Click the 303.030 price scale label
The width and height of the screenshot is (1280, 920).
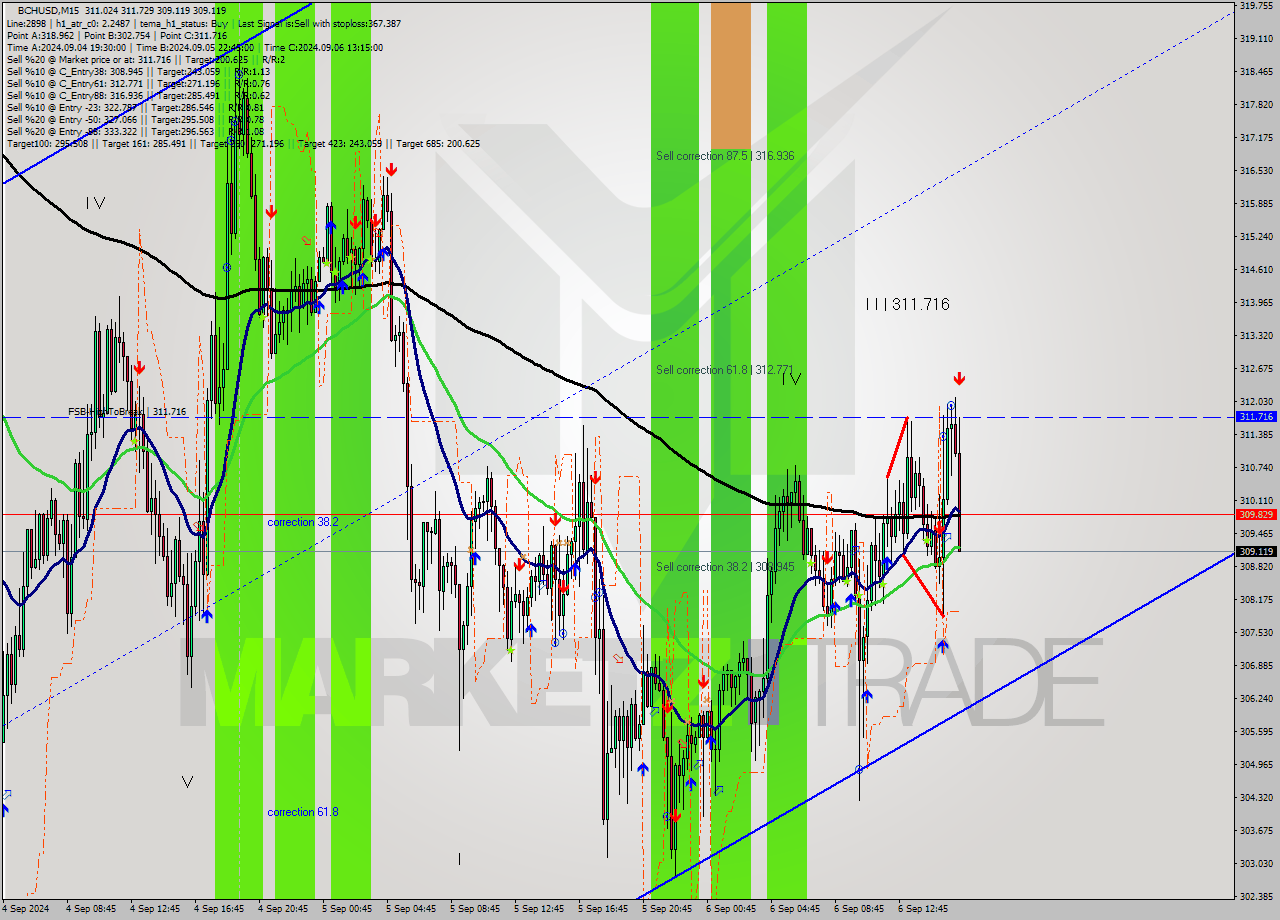[x=1256, y=863]
